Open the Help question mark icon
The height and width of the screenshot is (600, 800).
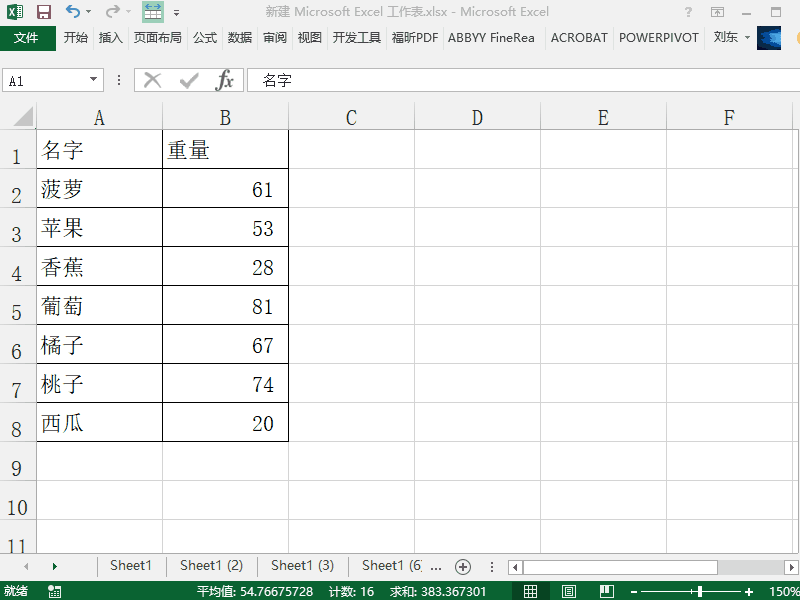[x=688, y=12]
